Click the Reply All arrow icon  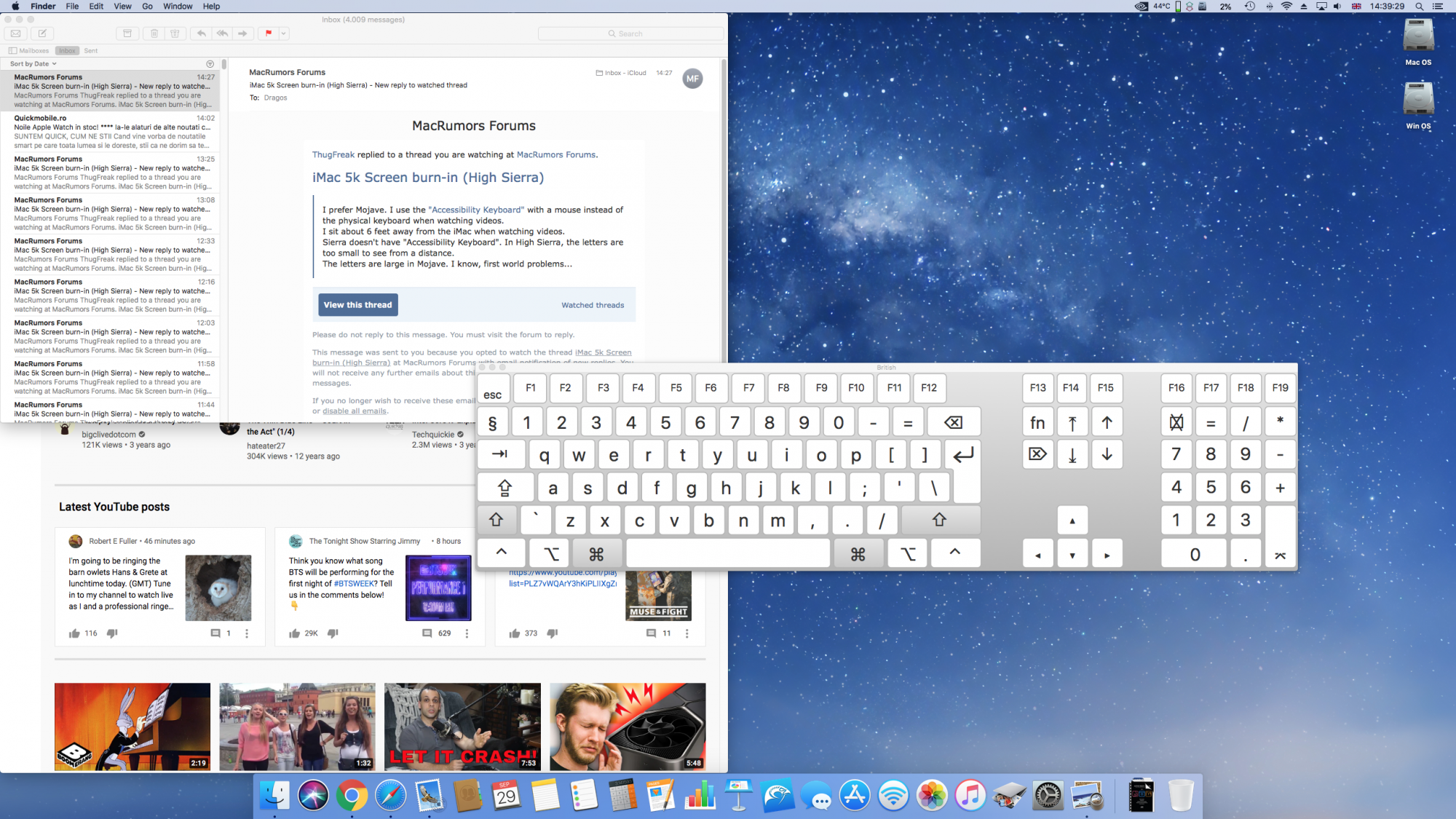coord(222,33)
